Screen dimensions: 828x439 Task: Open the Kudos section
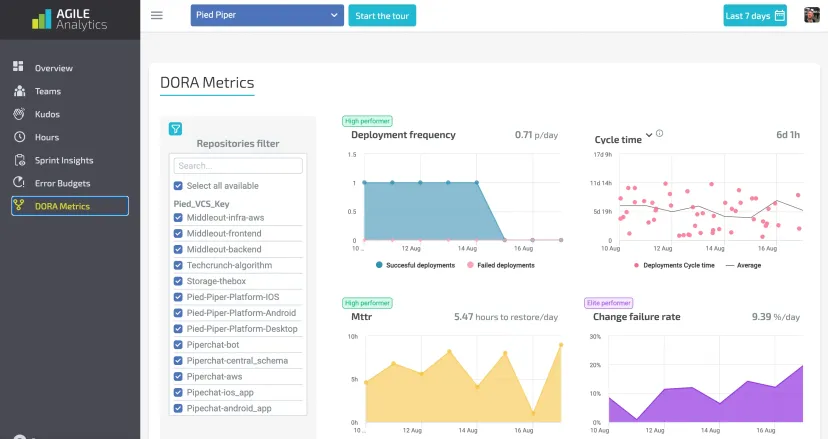point(48,114)
